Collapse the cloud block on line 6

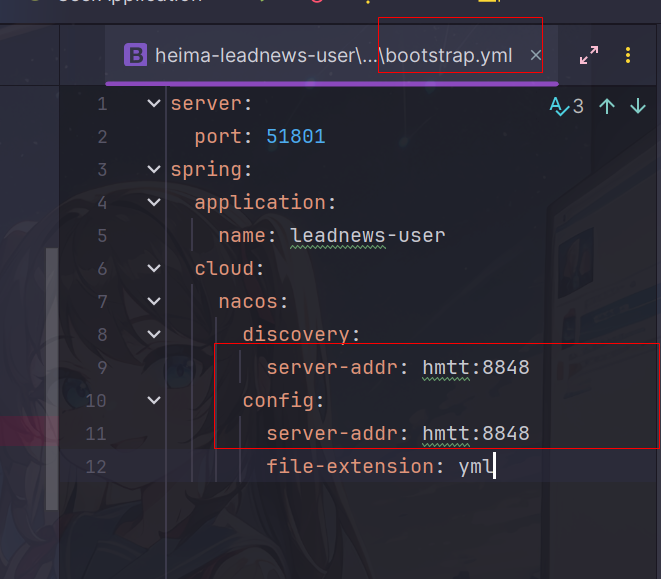[154, 268]
